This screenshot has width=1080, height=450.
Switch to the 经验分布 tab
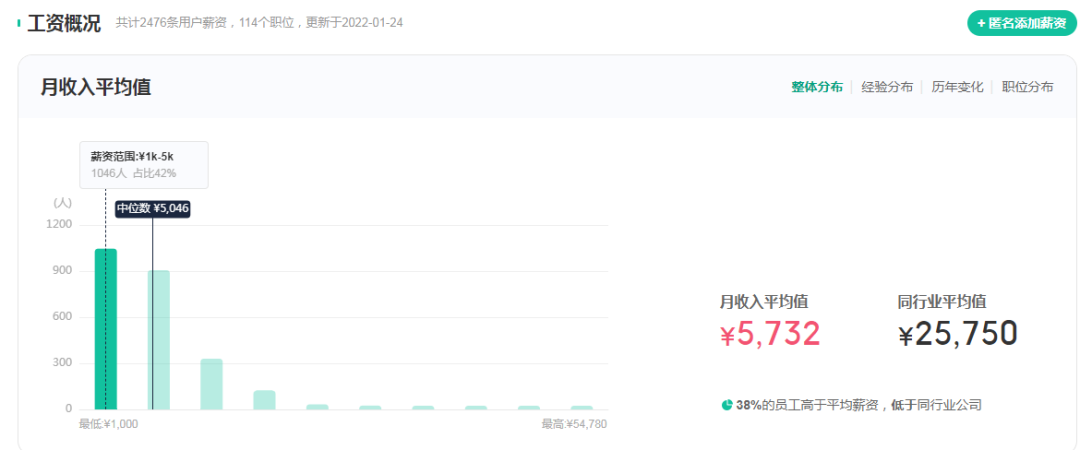click(887, 87)
